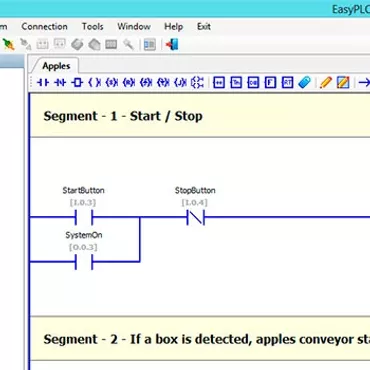Click the [1.0.4] address text
The width and height of the screenshot is (370, 370).
194,202
